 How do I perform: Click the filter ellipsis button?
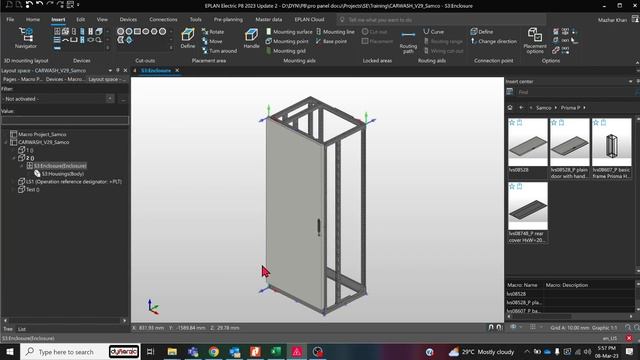[123, 99]
